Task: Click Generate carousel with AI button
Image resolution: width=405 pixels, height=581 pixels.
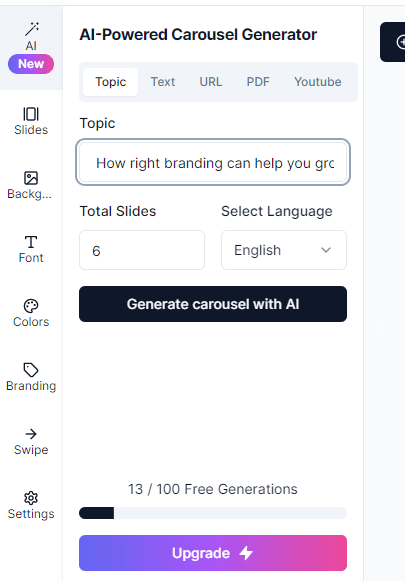Action: pyautogui.click(x=213, y=304)
